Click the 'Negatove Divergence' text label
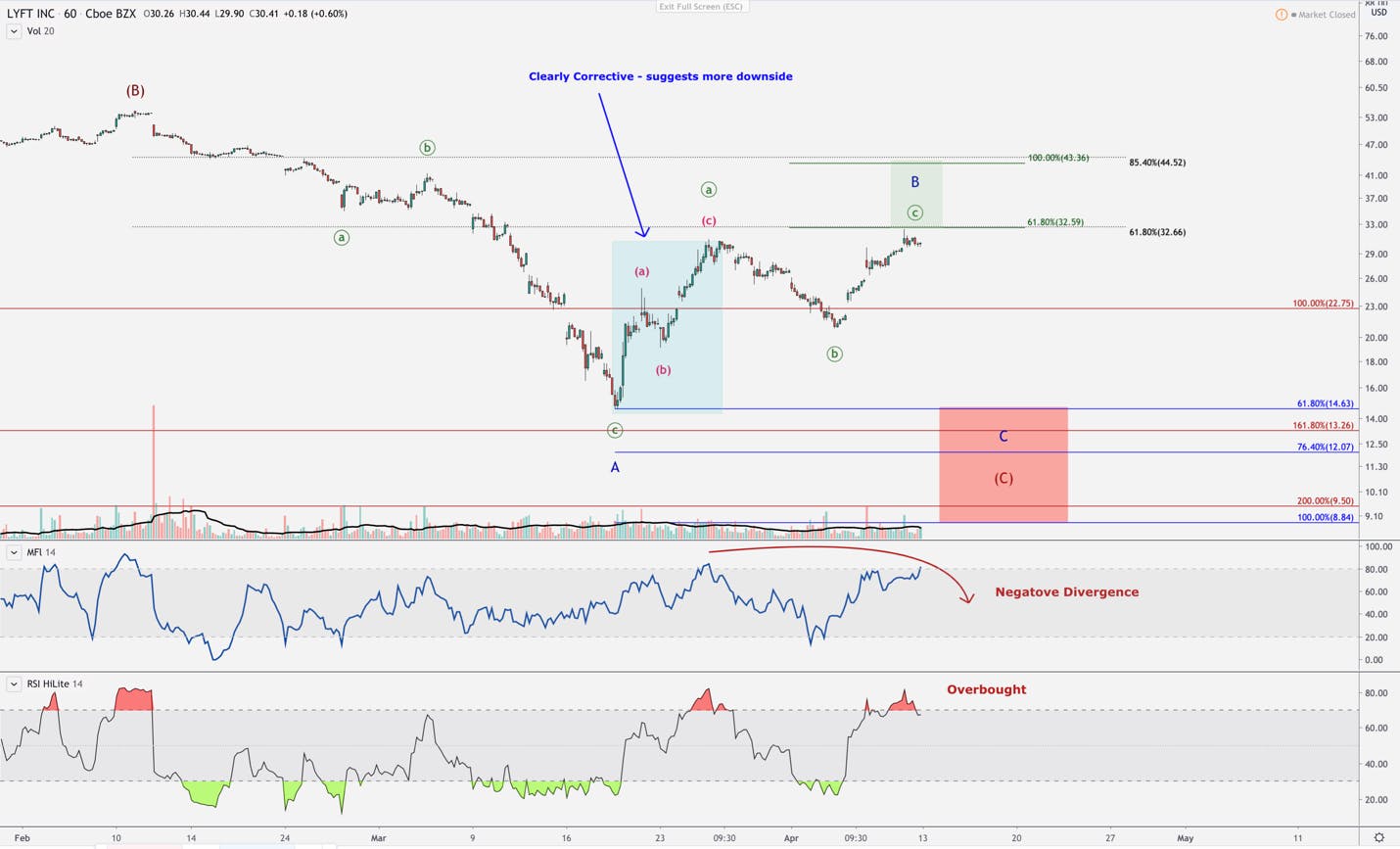 click(1067, 592)
